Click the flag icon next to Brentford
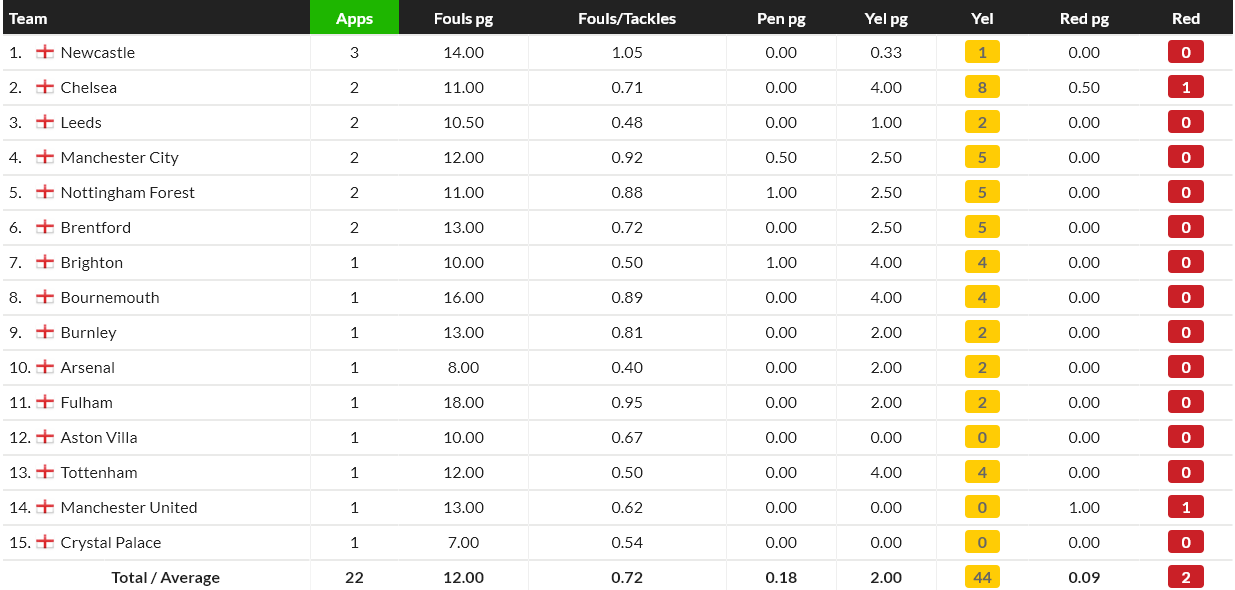This screenshot has width=1235, height=590. tap(45, 227)
